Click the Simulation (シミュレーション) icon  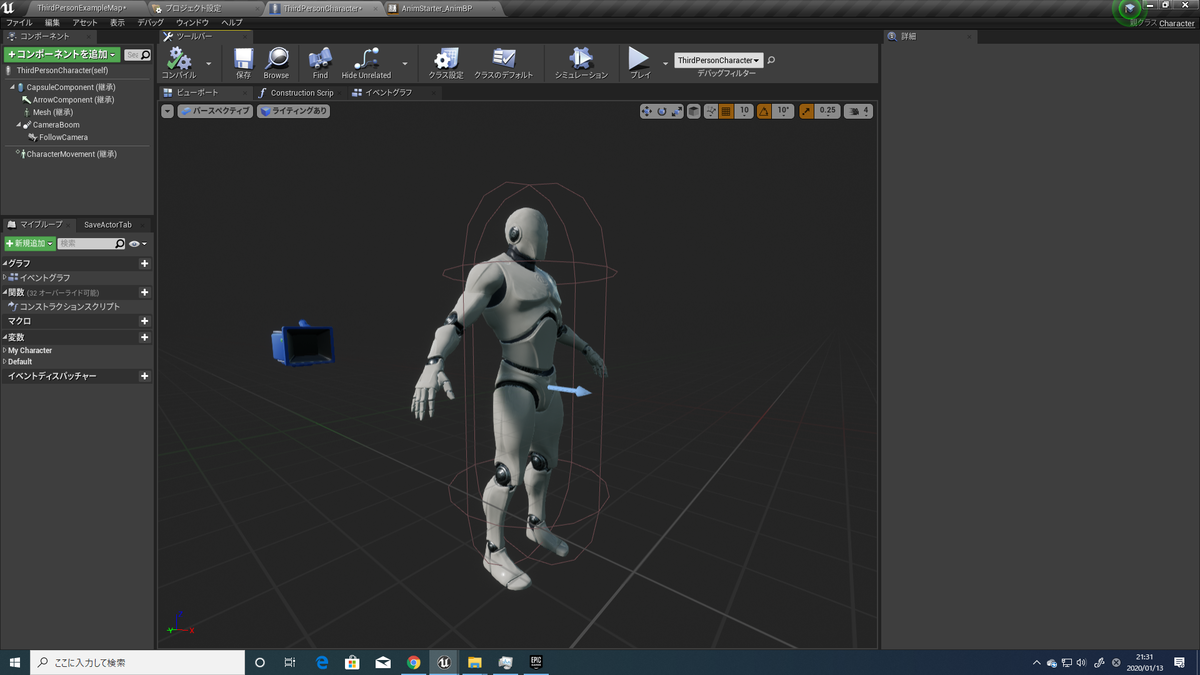point(580,59)
